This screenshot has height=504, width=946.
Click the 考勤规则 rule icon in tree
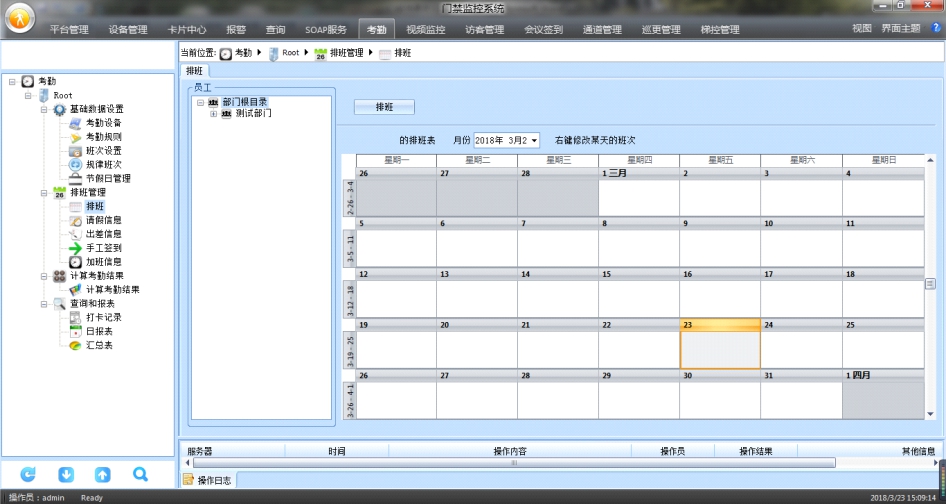(x=75, y=137)
